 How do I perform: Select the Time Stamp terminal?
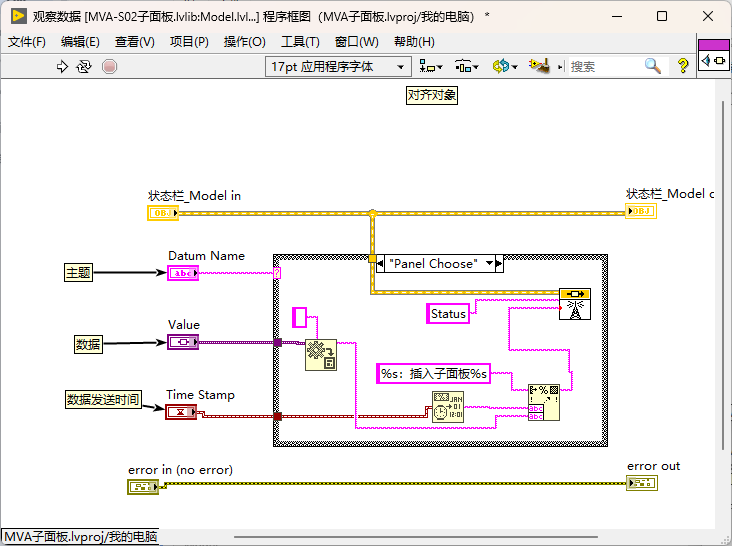(x=181, y=412)
